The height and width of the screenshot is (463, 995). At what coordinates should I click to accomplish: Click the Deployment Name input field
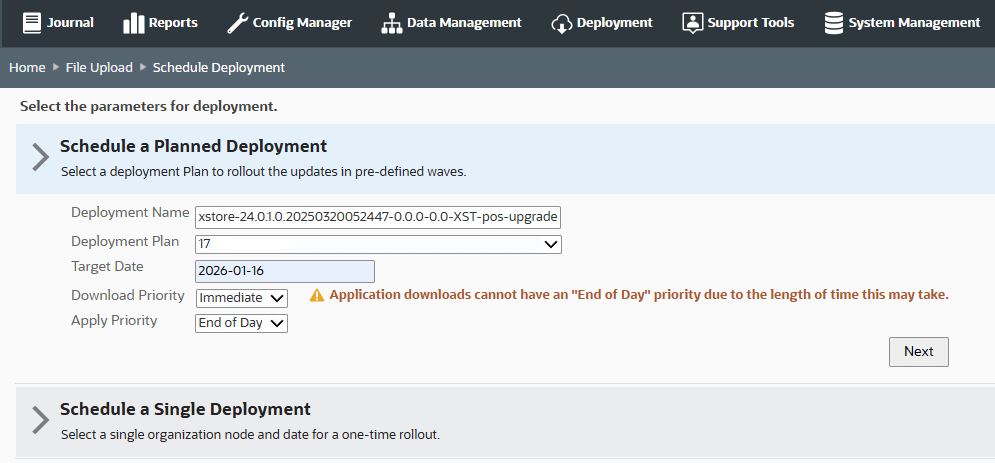(x=378, y=217)
